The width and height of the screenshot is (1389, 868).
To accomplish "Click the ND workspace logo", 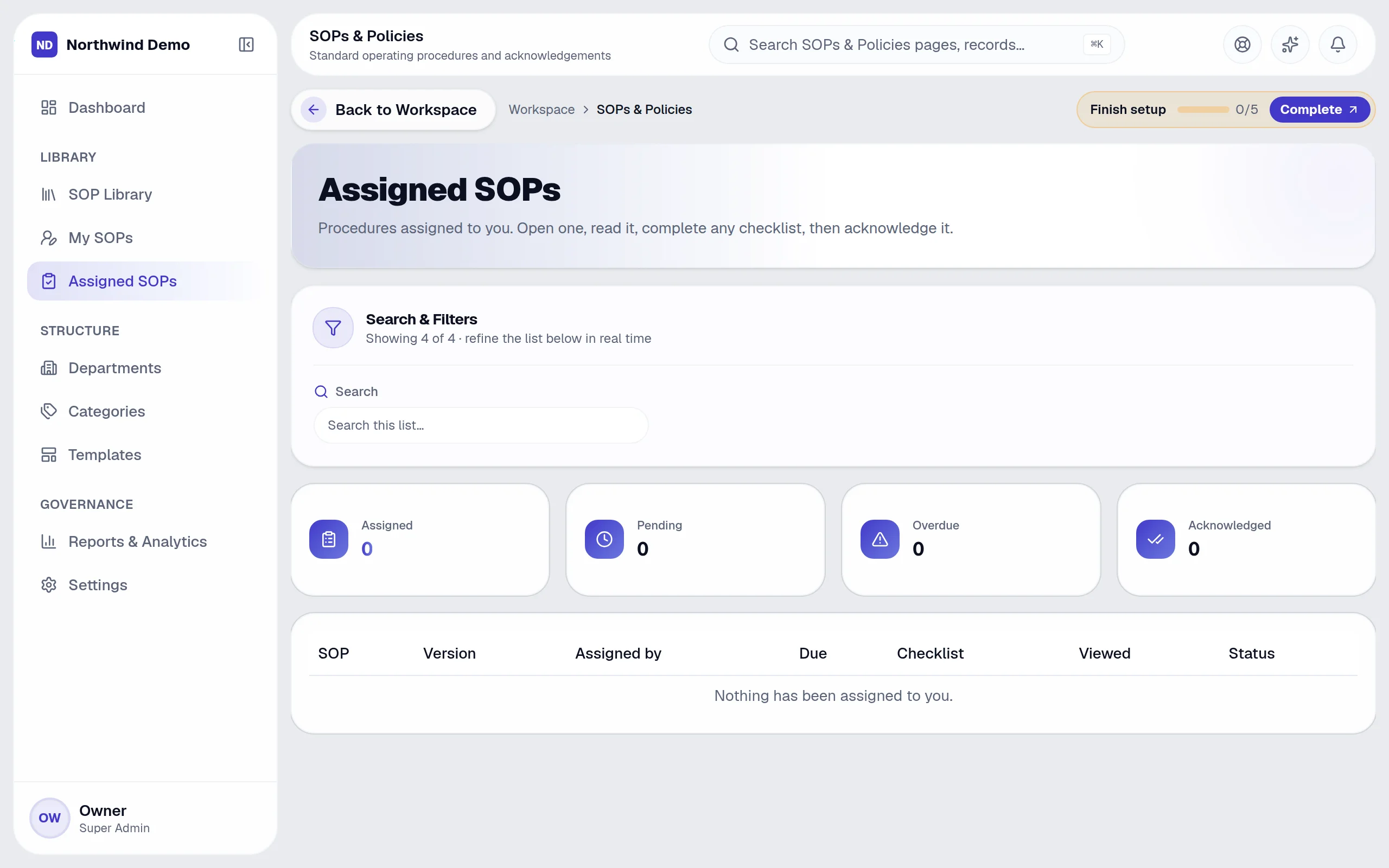I will point(44,45).
